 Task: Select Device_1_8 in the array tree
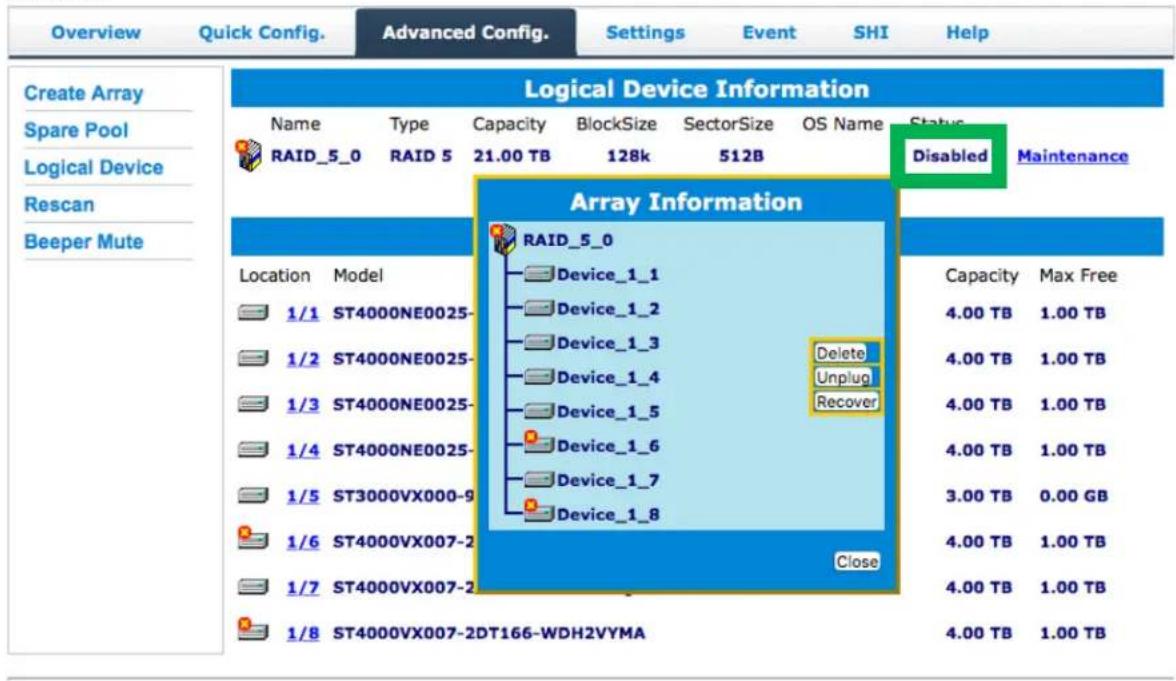click(608, 514)
